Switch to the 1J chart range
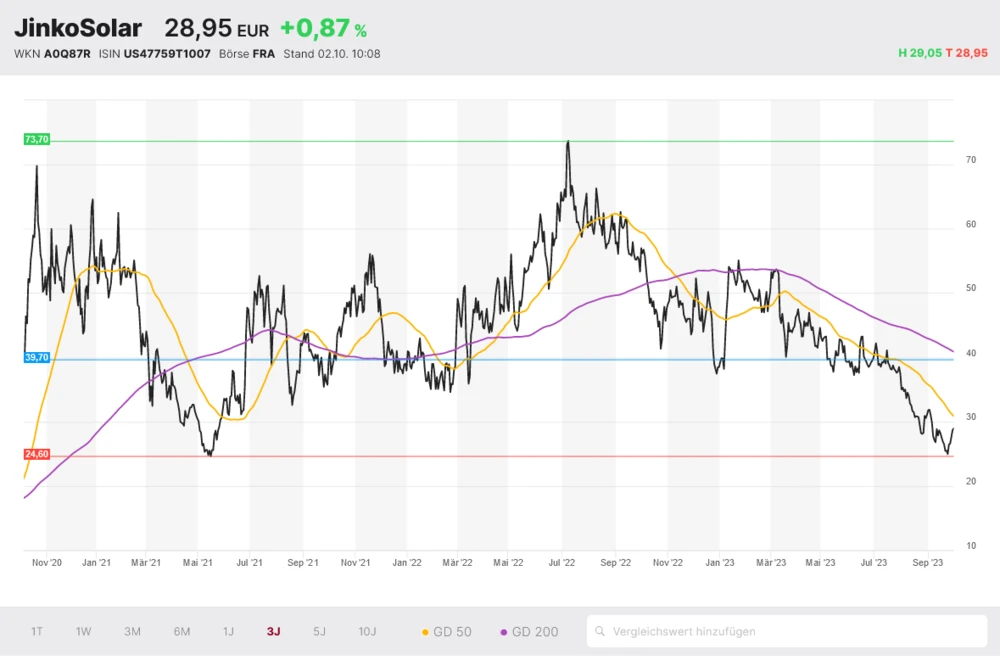The image size is (1000, 660). (228, 631)
